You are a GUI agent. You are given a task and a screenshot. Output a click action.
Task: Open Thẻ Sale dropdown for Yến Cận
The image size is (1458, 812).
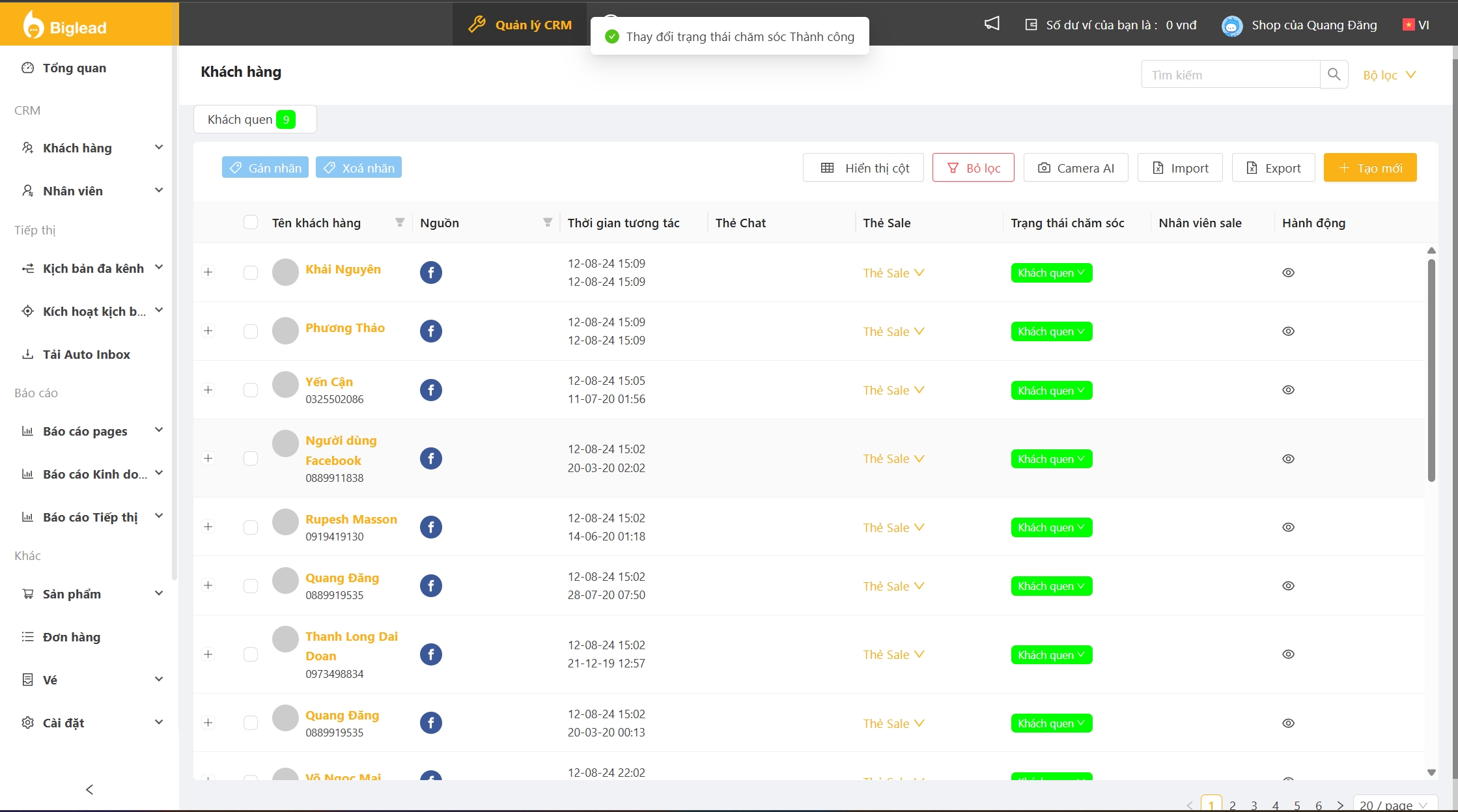click(x=893, y=390)
